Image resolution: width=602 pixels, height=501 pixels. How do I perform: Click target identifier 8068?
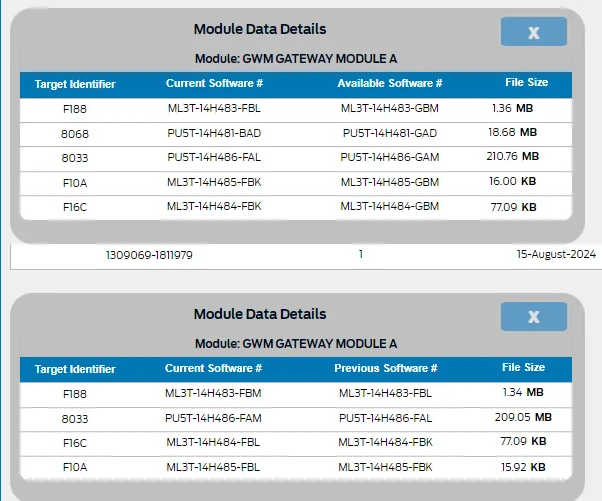point(75,134)
